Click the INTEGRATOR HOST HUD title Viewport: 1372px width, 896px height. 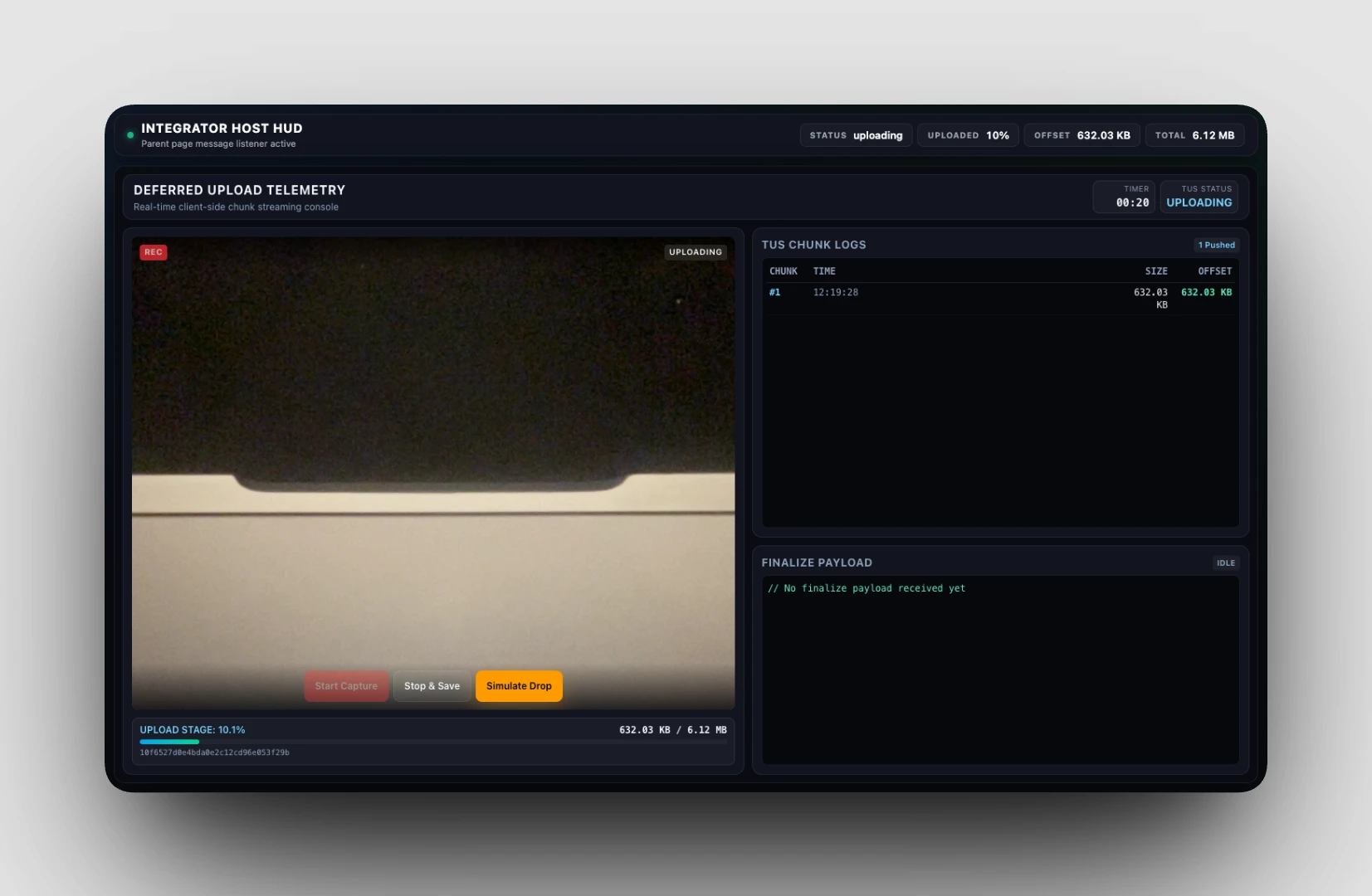(222, 128)
